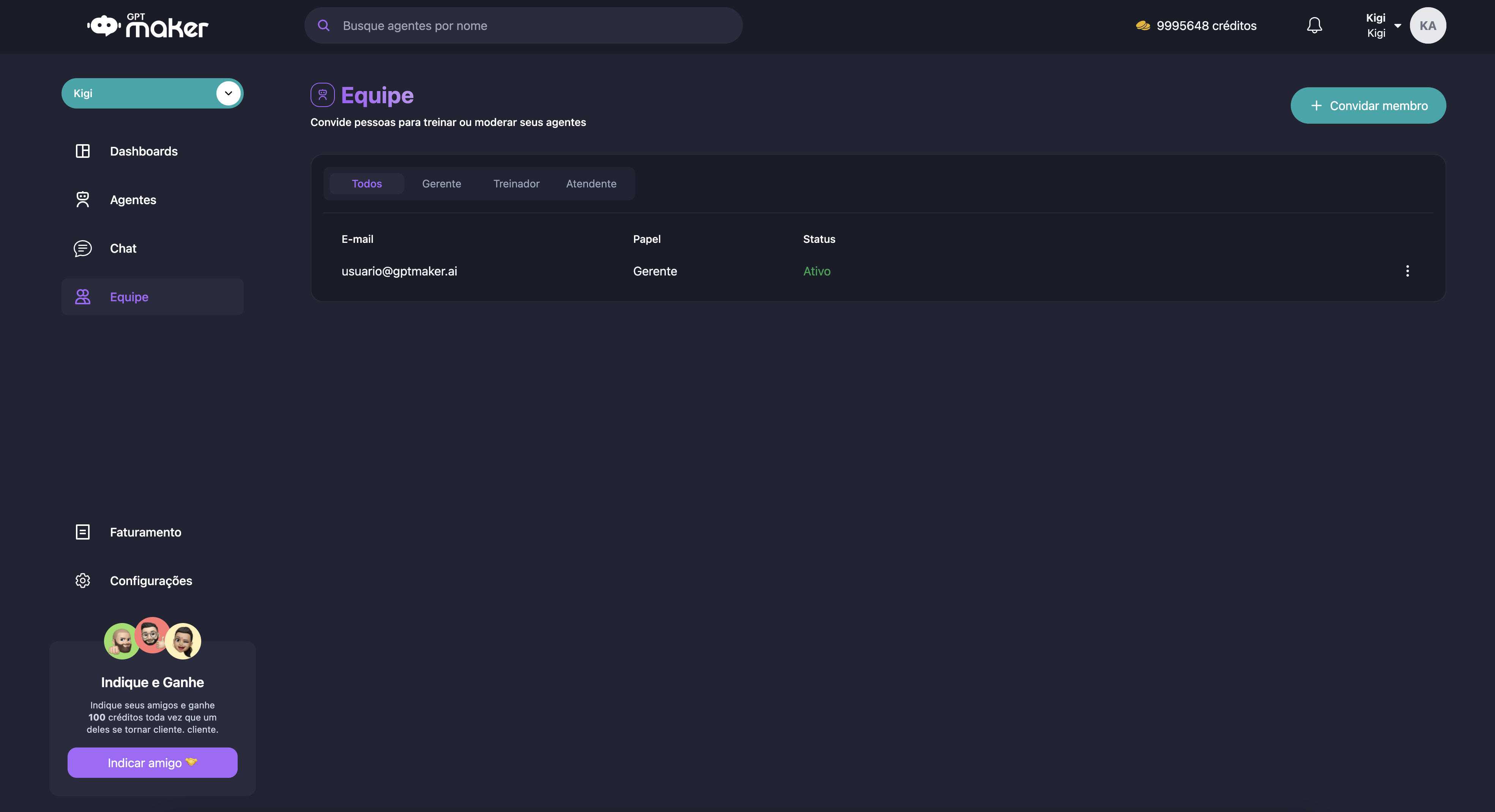
Task: Open the Kigi account dropdown arrow
Action: click(x=1397, y=25)
